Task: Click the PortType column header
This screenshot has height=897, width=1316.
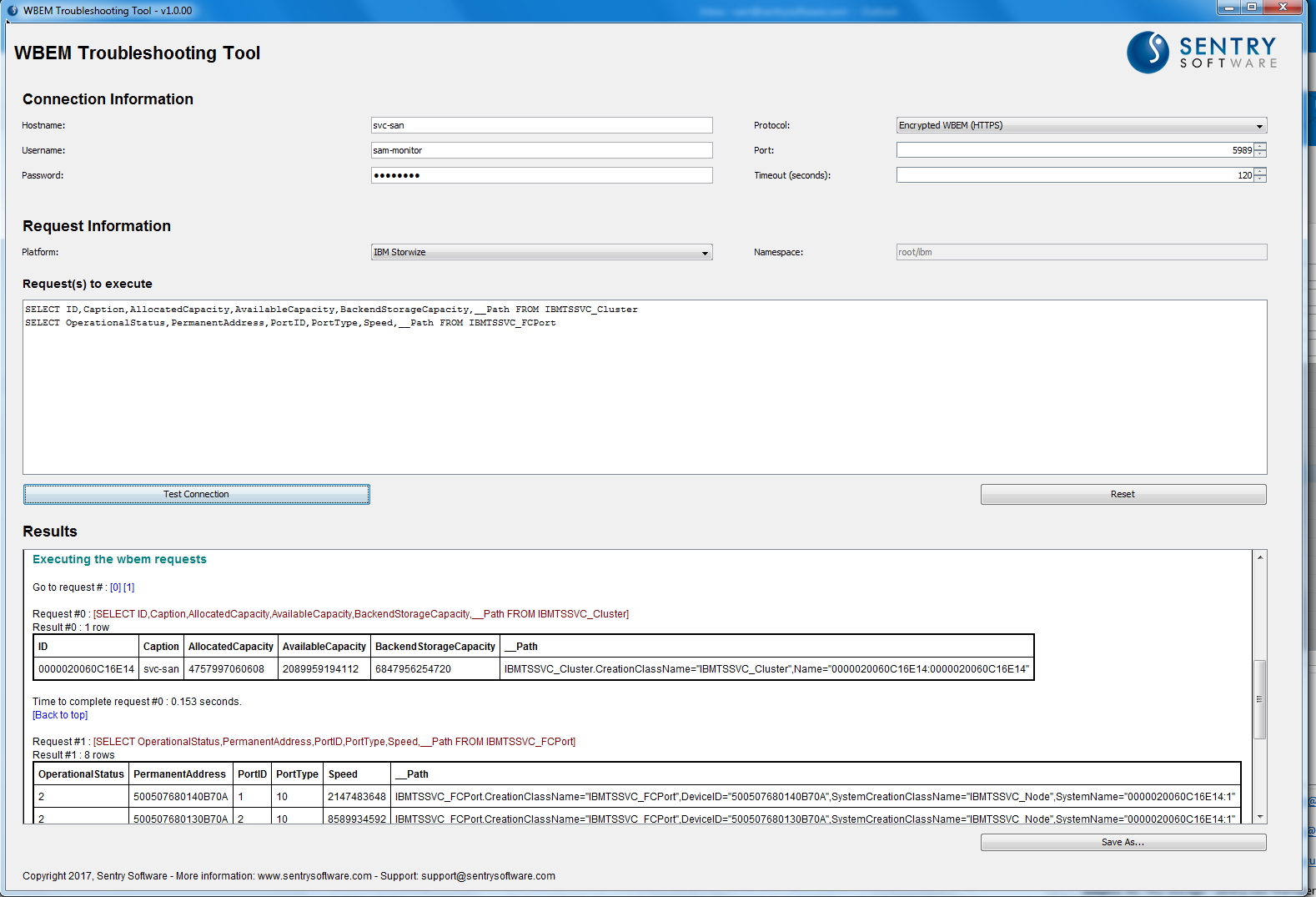Action: [297, 774]
